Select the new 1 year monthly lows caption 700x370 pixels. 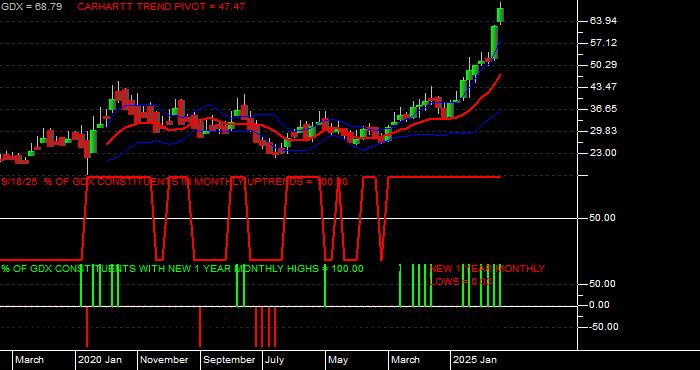click(x=487, y=275)
